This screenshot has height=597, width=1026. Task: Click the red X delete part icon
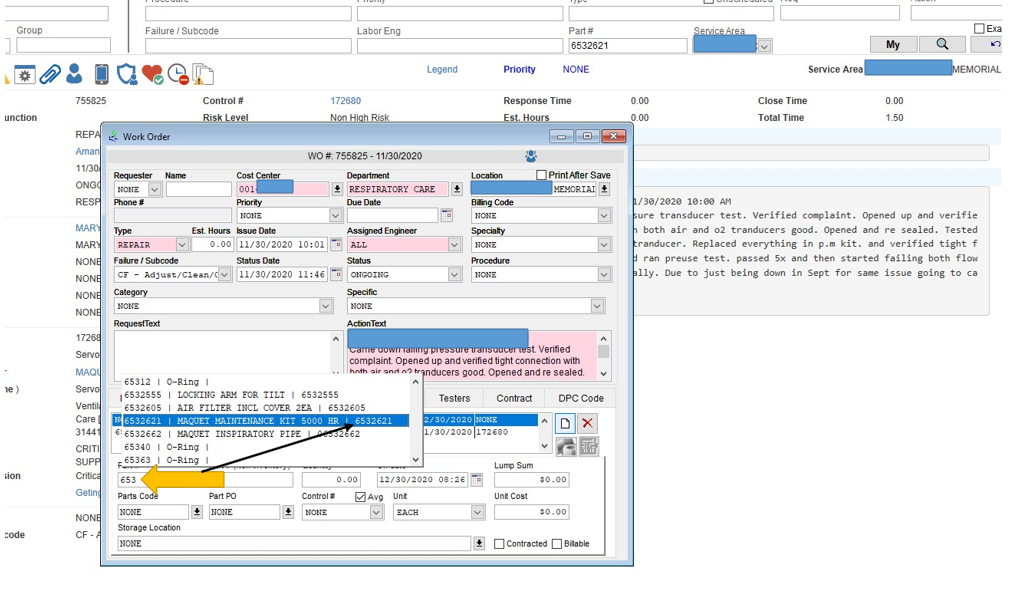[x=588, y=424]
